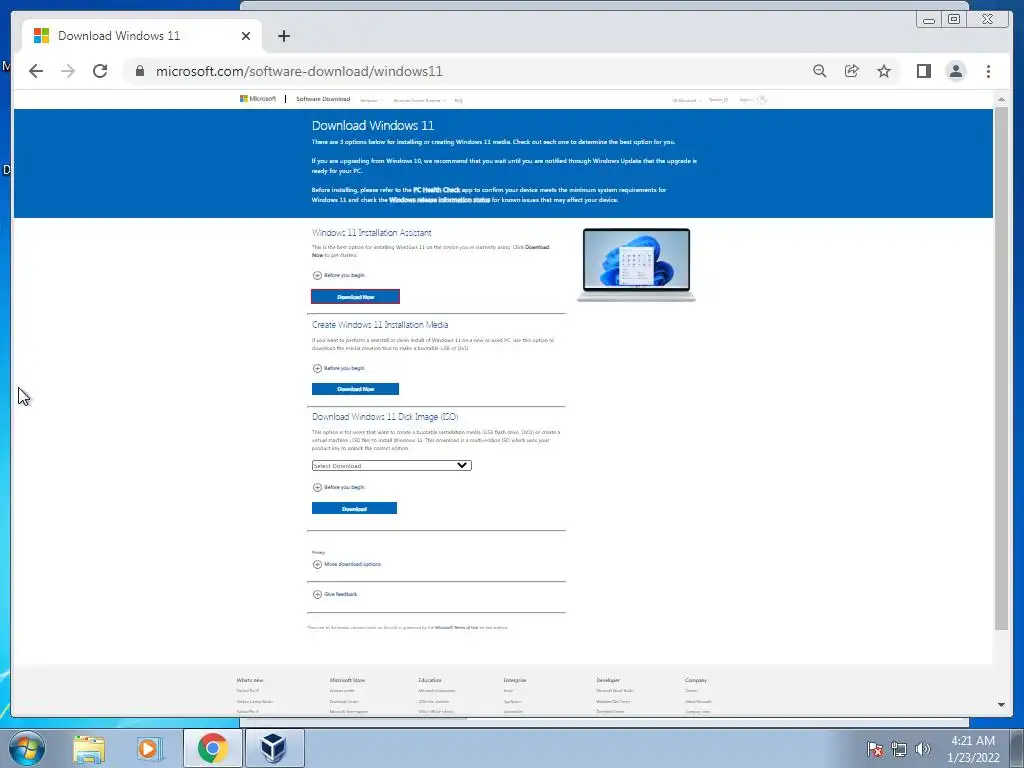Open Microsoft Terms of Use link
This screenshot has width=1024, height=768.
(x=456, y=628)
